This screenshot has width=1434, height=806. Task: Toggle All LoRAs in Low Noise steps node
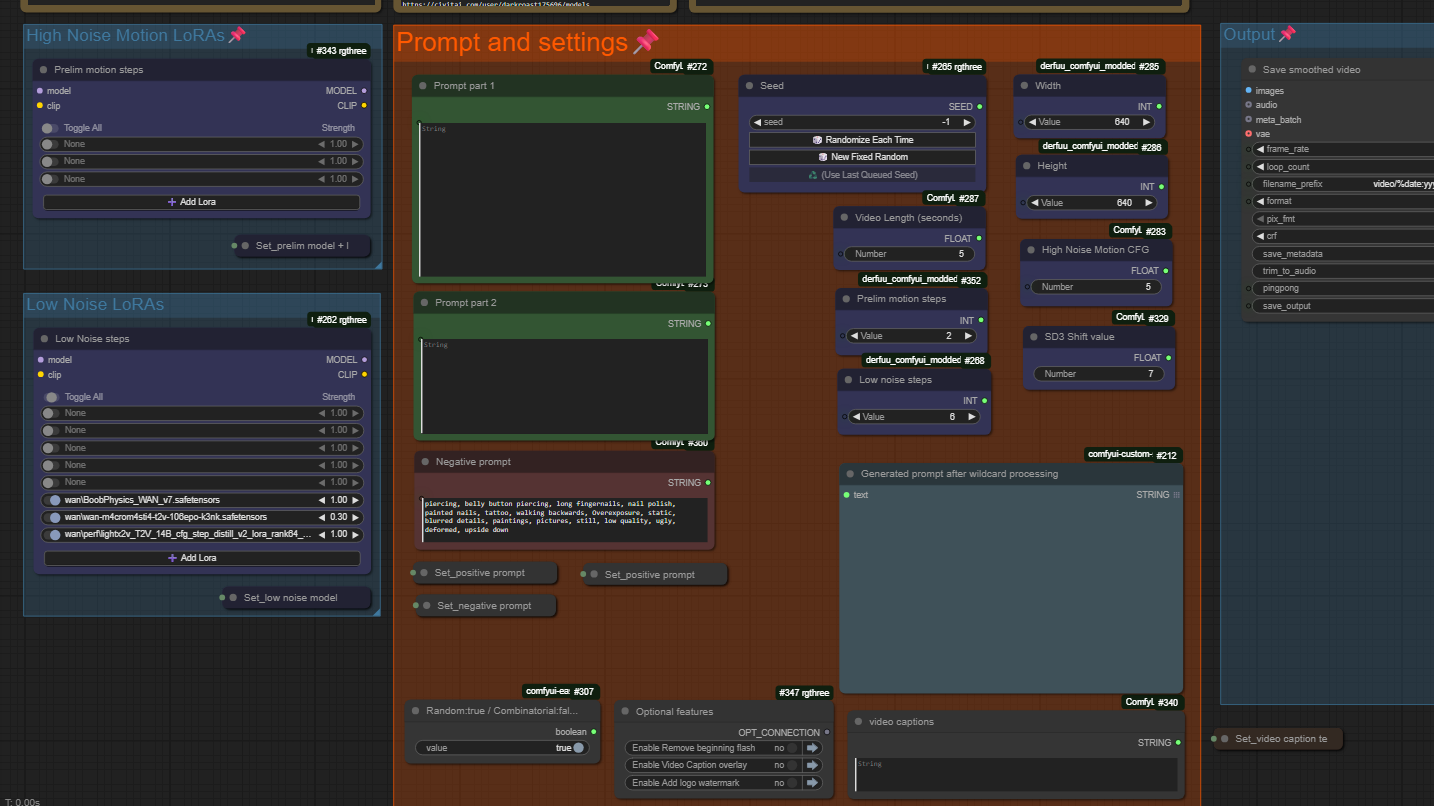coord(51,397)
